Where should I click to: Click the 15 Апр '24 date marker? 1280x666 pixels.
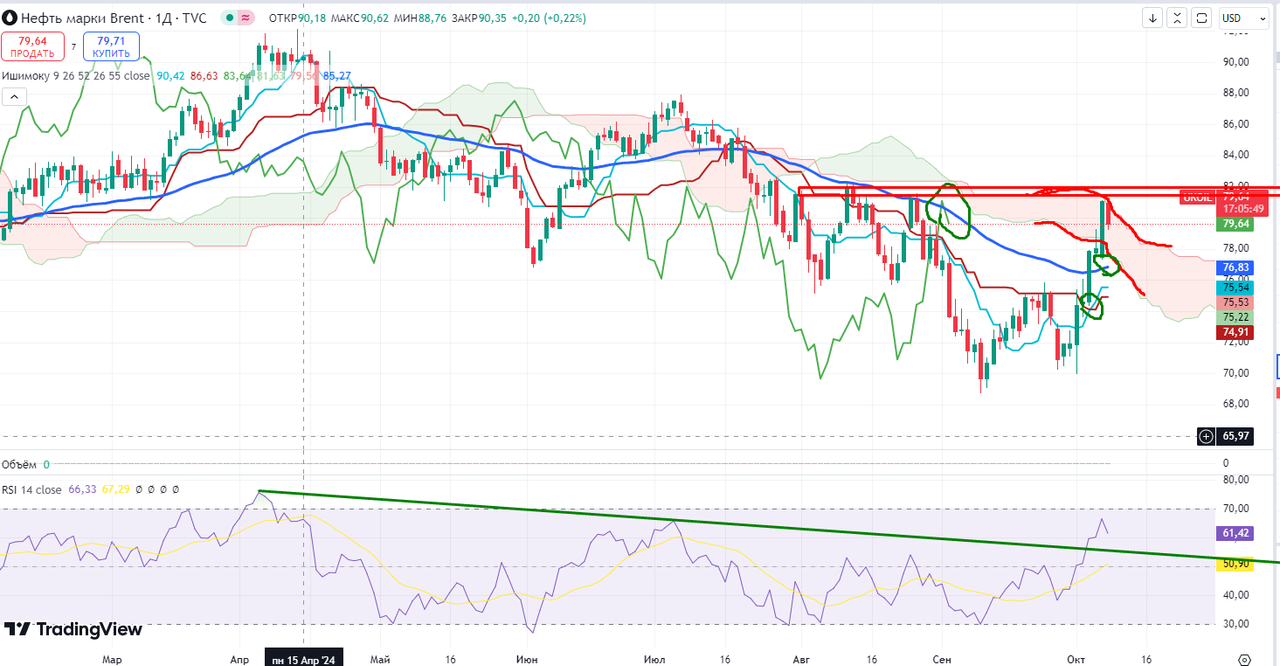(x=305, y=659)
